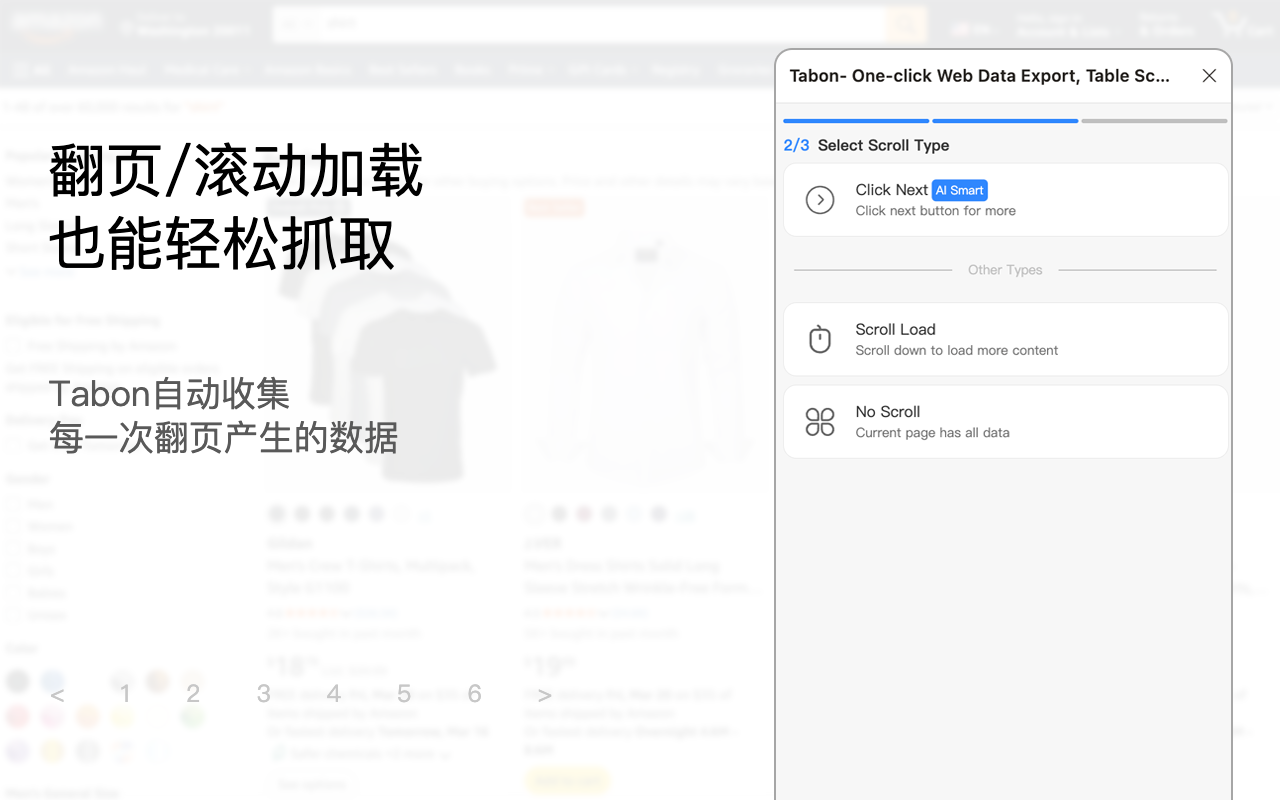1280x800 pixels.
Task: Close the Tabon panel with the X
Action: coord(1209,76)
